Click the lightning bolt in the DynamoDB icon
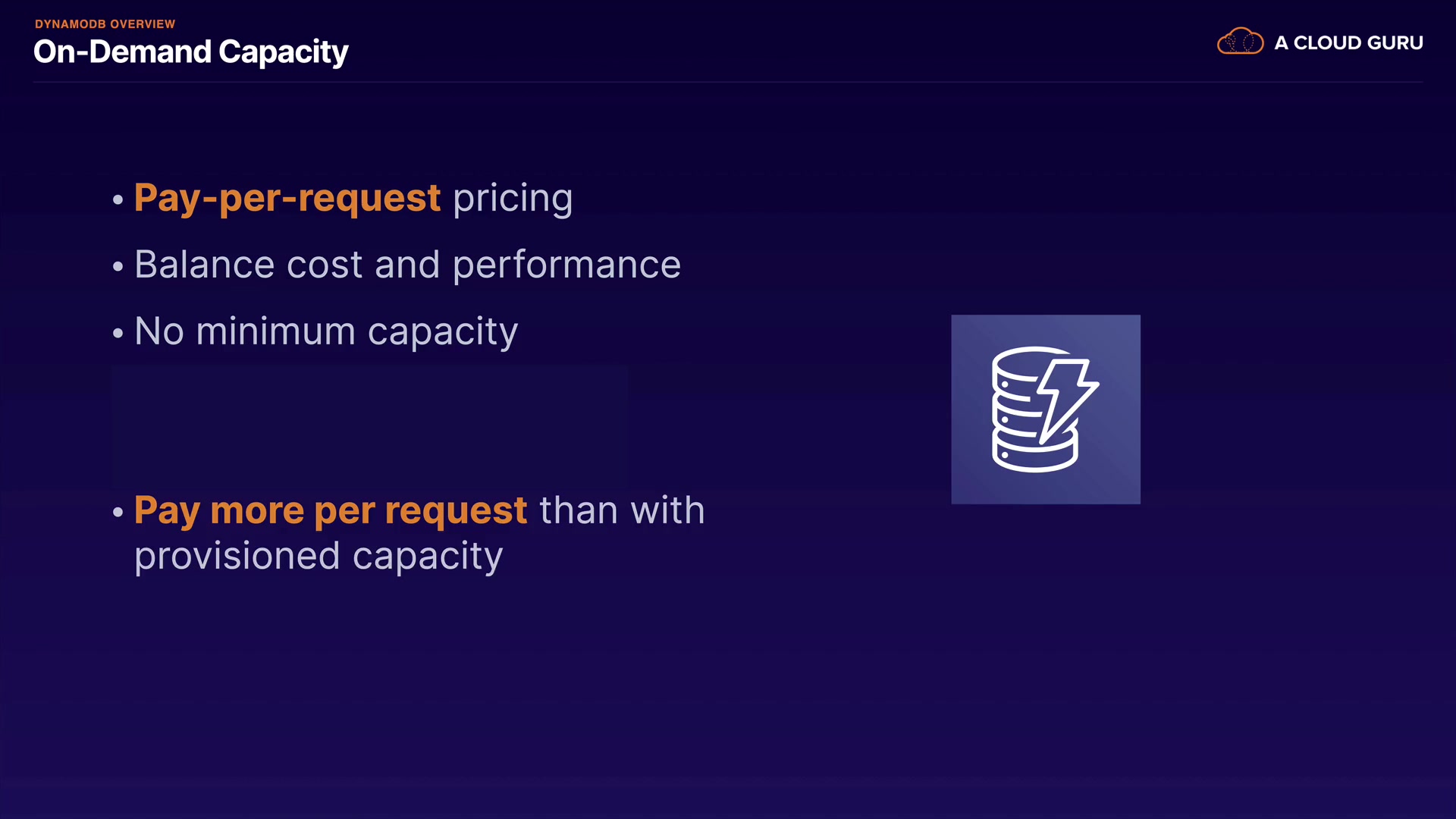 (x=1067, y=396)
